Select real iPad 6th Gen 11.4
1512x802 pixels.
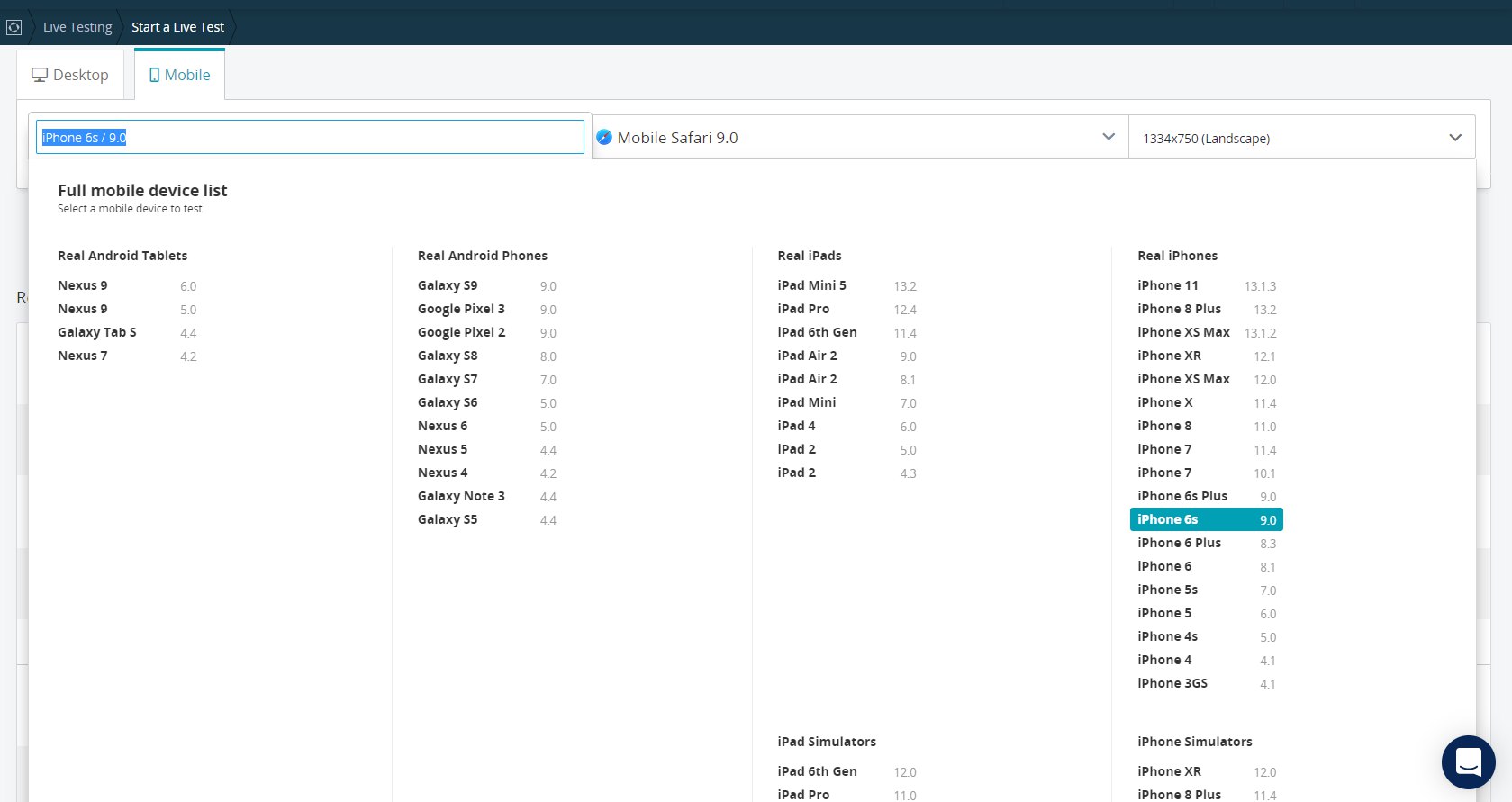[847, 332]
